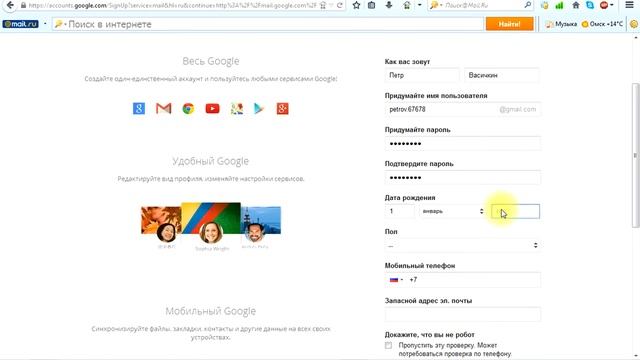Screen dimensions: 640x360
Task: Open the bookmarks list clipboard icon
Action: click(x=371, y=5)
